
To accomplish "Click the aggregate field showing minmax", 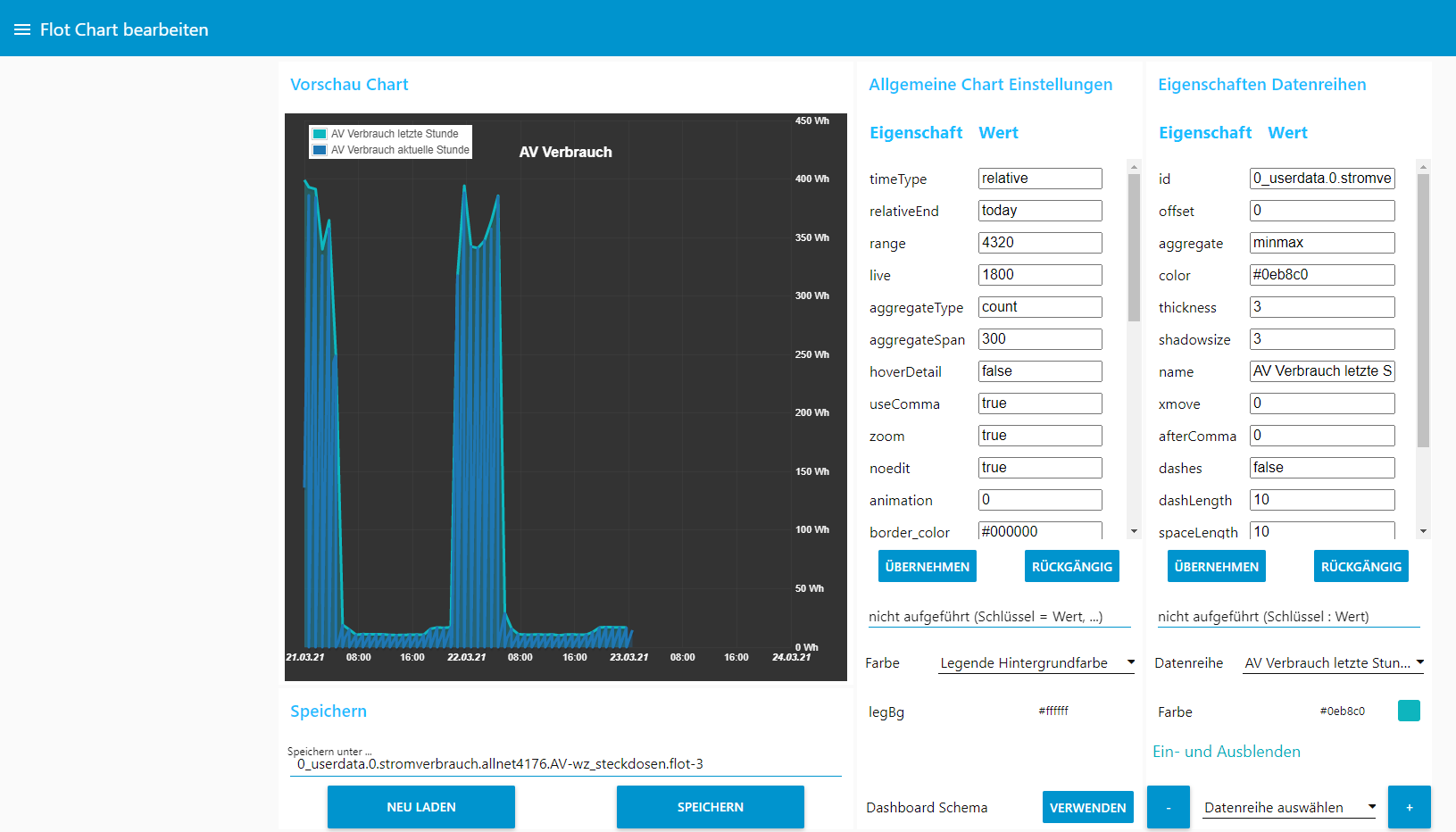I will coord(1322,243).
